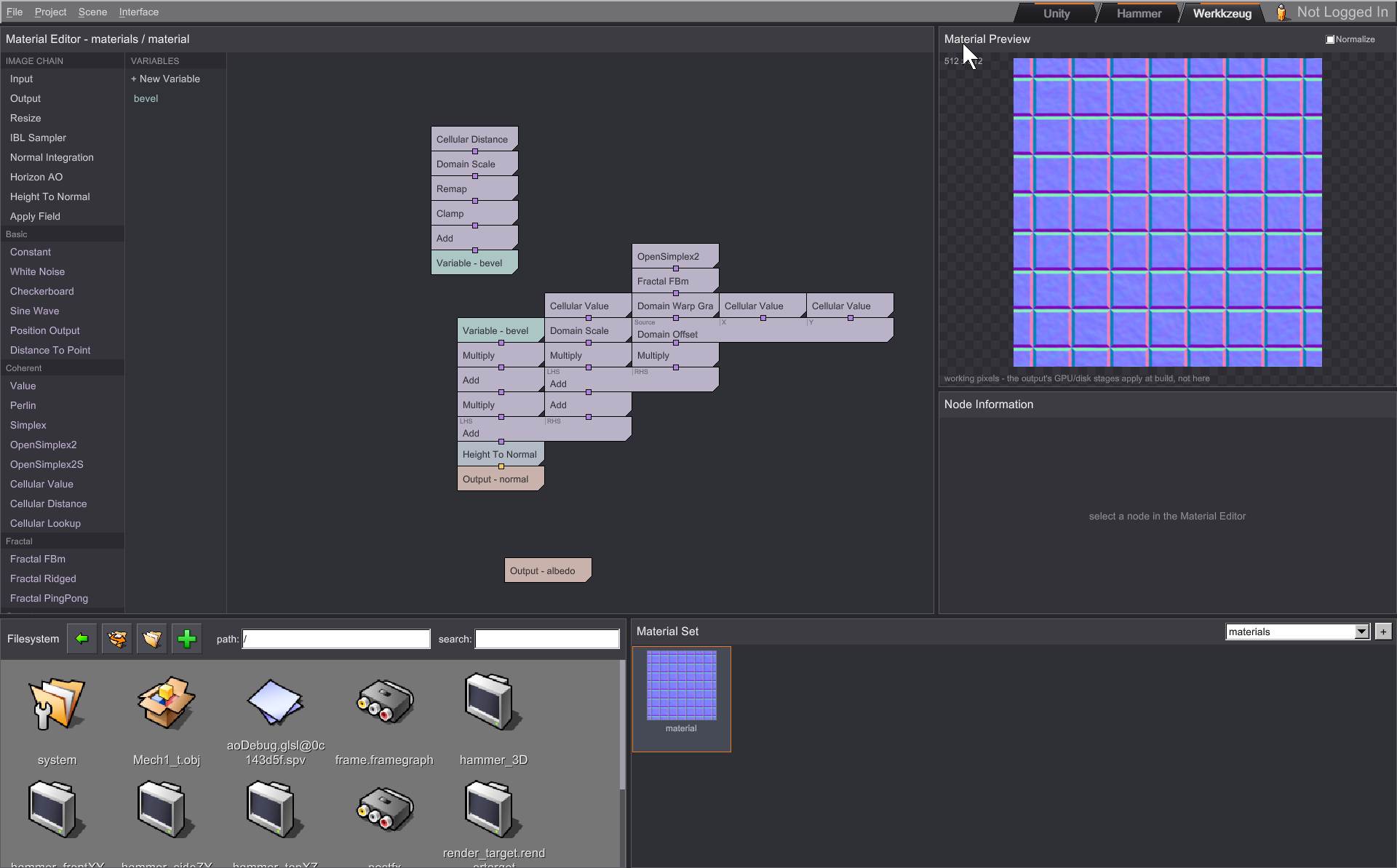The height and width of the screenshot is (868, 1397).
Task: Select the Domain Warp Gra node
Action: tap(675, 306)
